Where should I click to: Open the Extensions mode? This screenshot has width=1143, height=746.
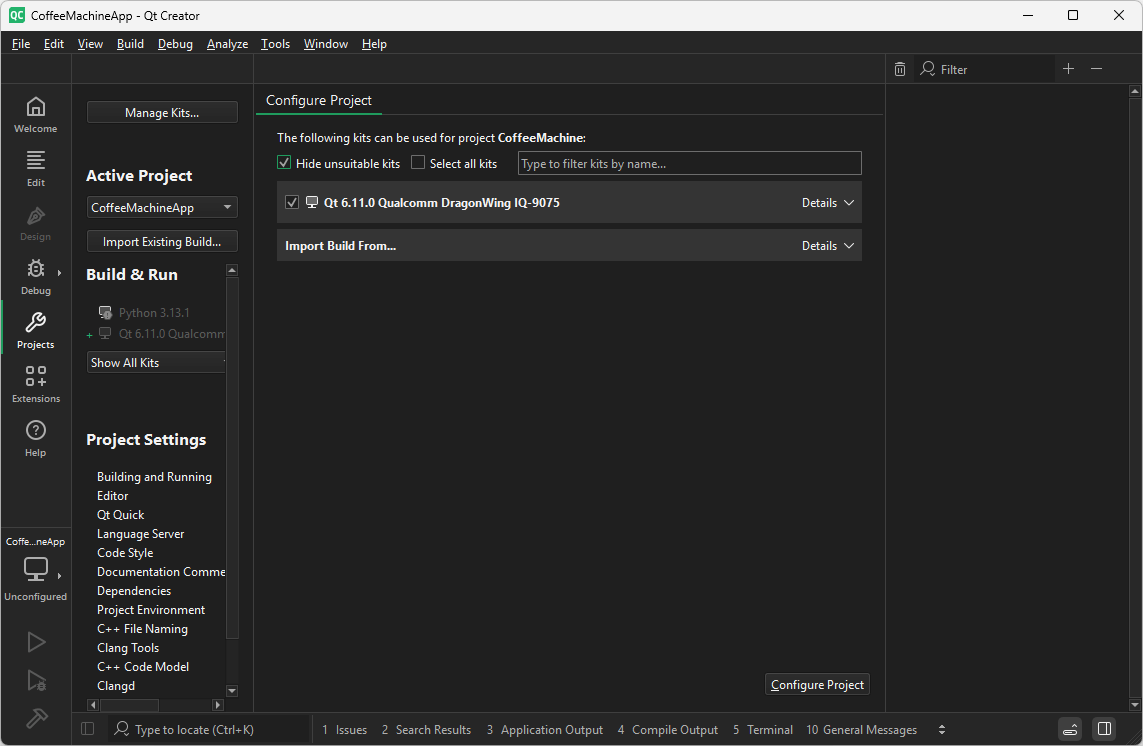[35, 380]
